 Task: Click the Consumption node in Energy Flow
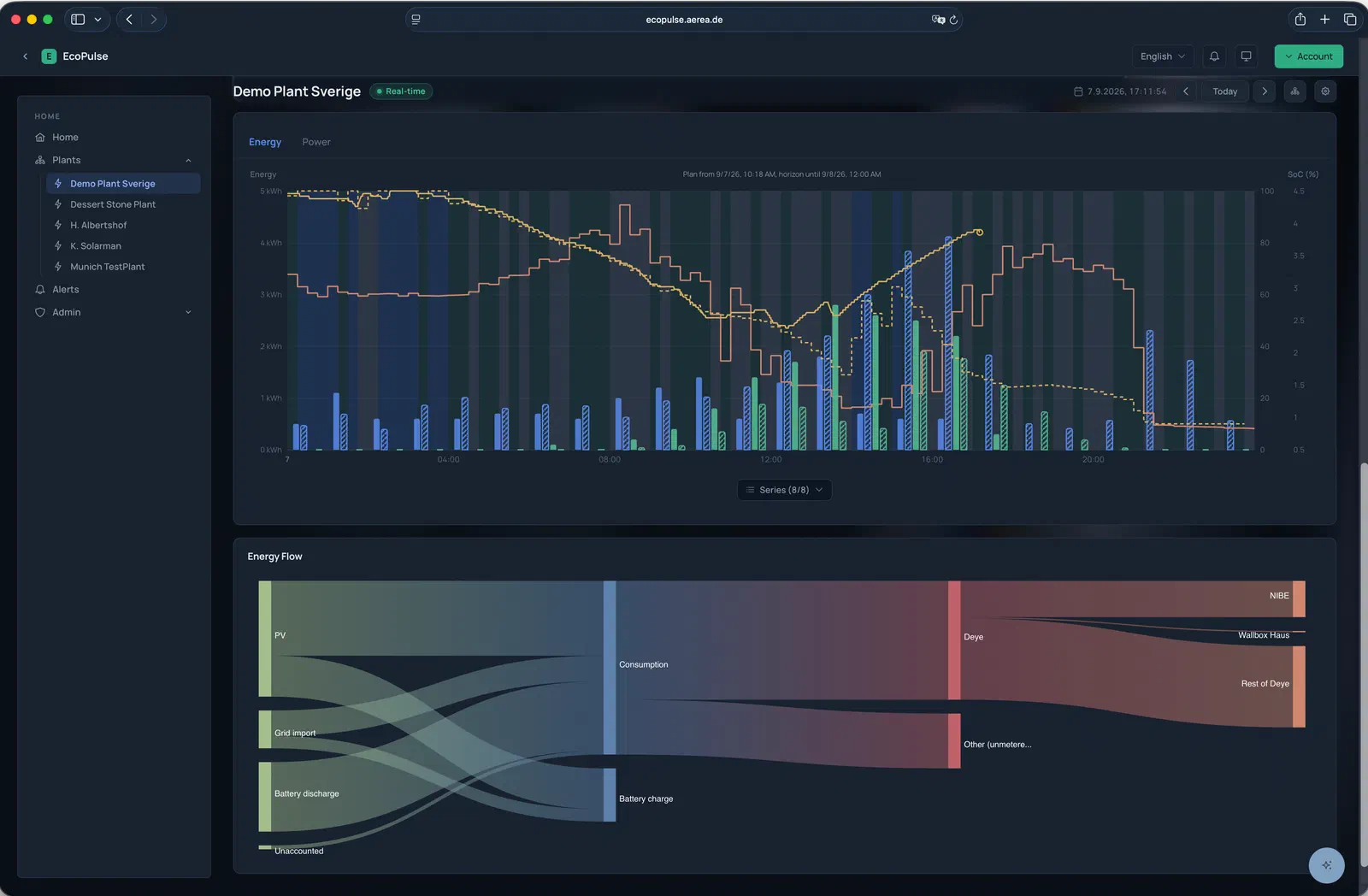click(x=610, y=668)
